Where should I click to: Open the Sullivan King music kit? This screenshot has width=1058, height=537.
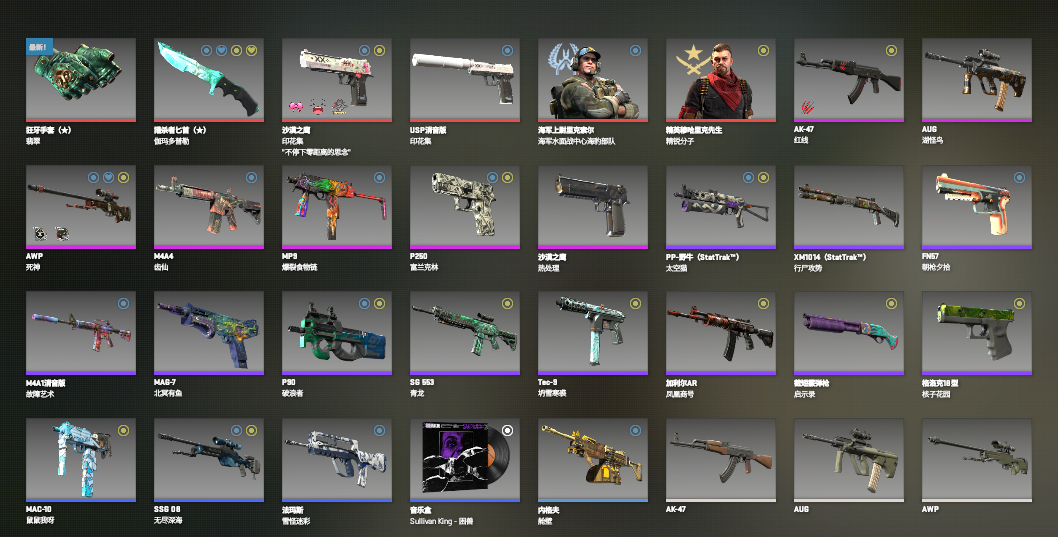465,460
